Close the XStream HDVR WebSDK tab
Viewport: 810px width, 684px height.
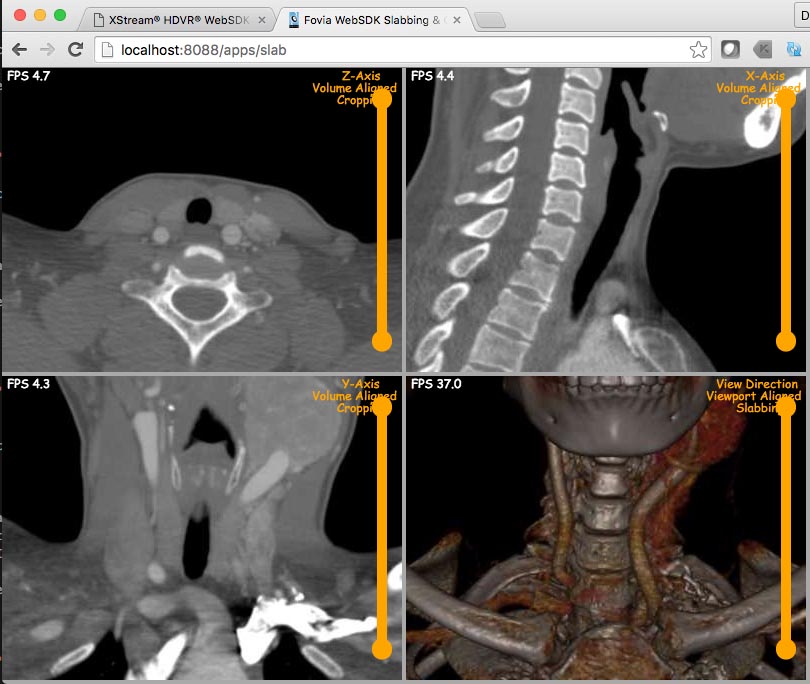[261, 20]
